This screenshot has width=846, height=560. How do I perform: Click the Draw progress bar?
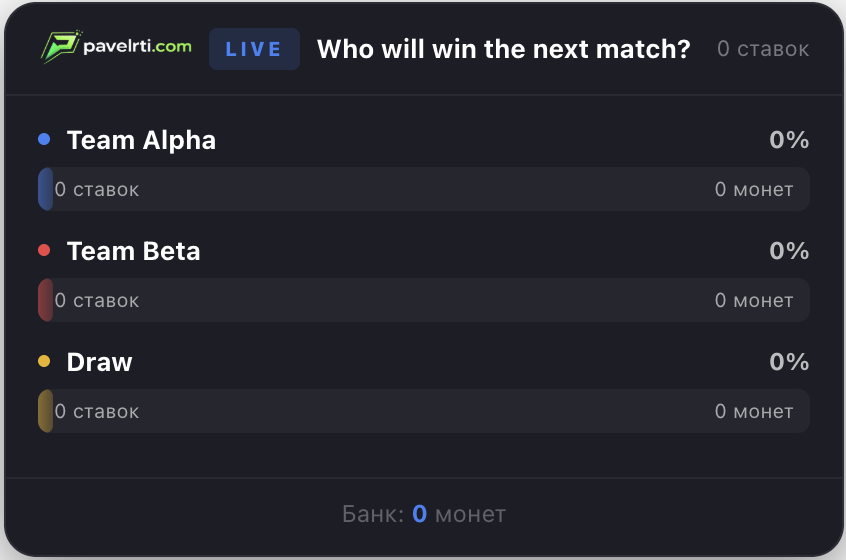click(x=423, y=411)
